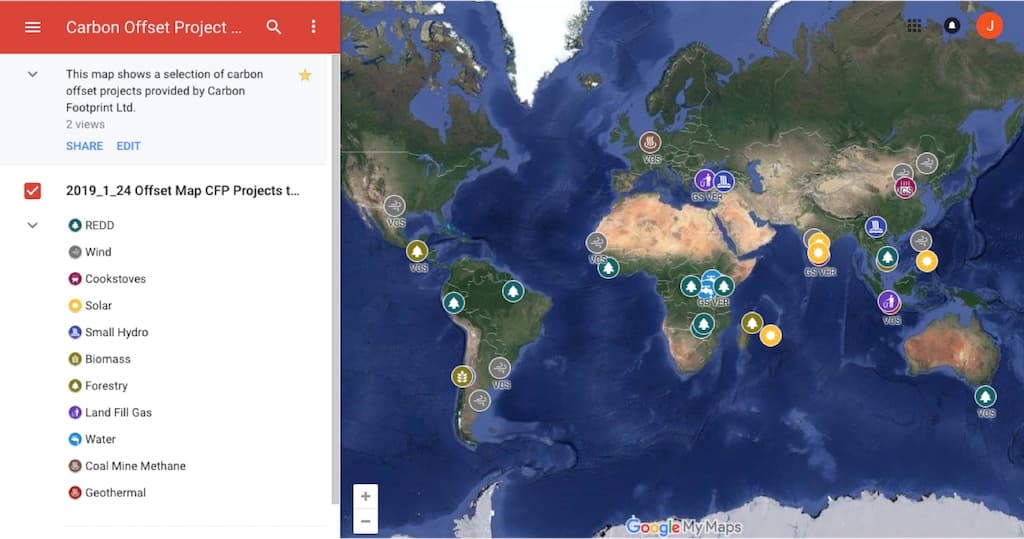The image size is (1024, 539).
Task: Click the wind marker in southern Argentina
Action: (x=479, y=400)
